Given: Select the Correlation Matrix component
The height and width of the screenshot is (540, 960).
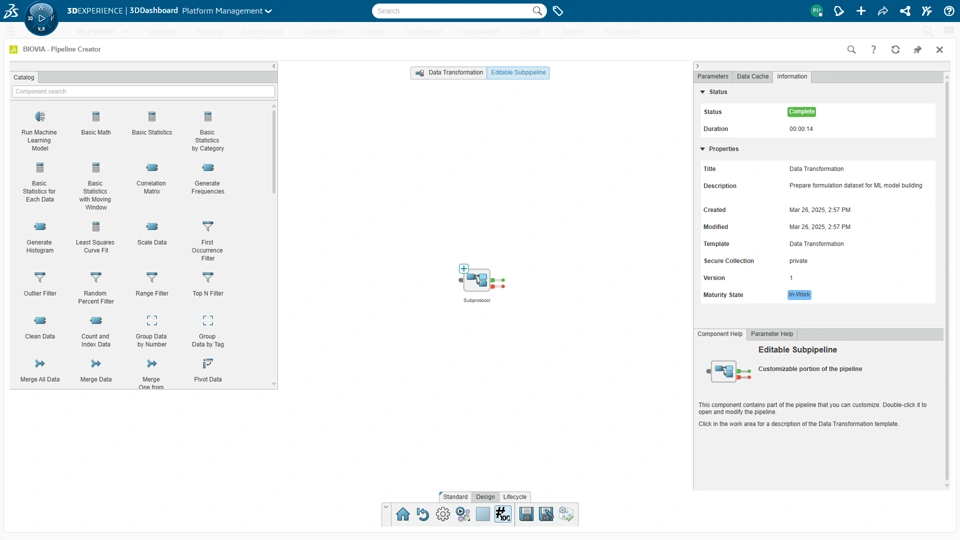Looking at the screenshot, I should (152, 178).
